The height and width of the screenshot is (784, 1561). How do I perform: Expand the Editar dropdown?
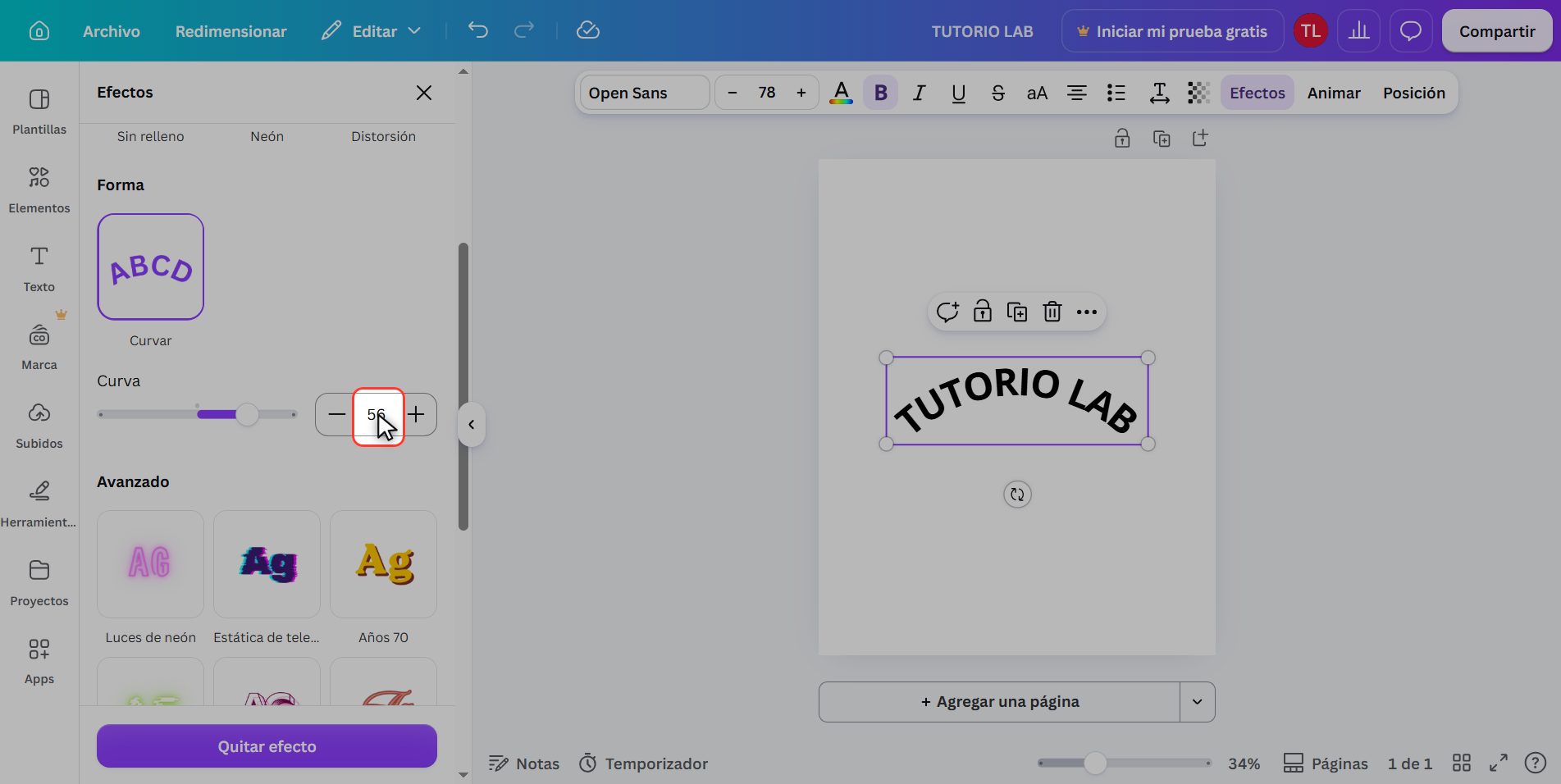coord(372,31)
